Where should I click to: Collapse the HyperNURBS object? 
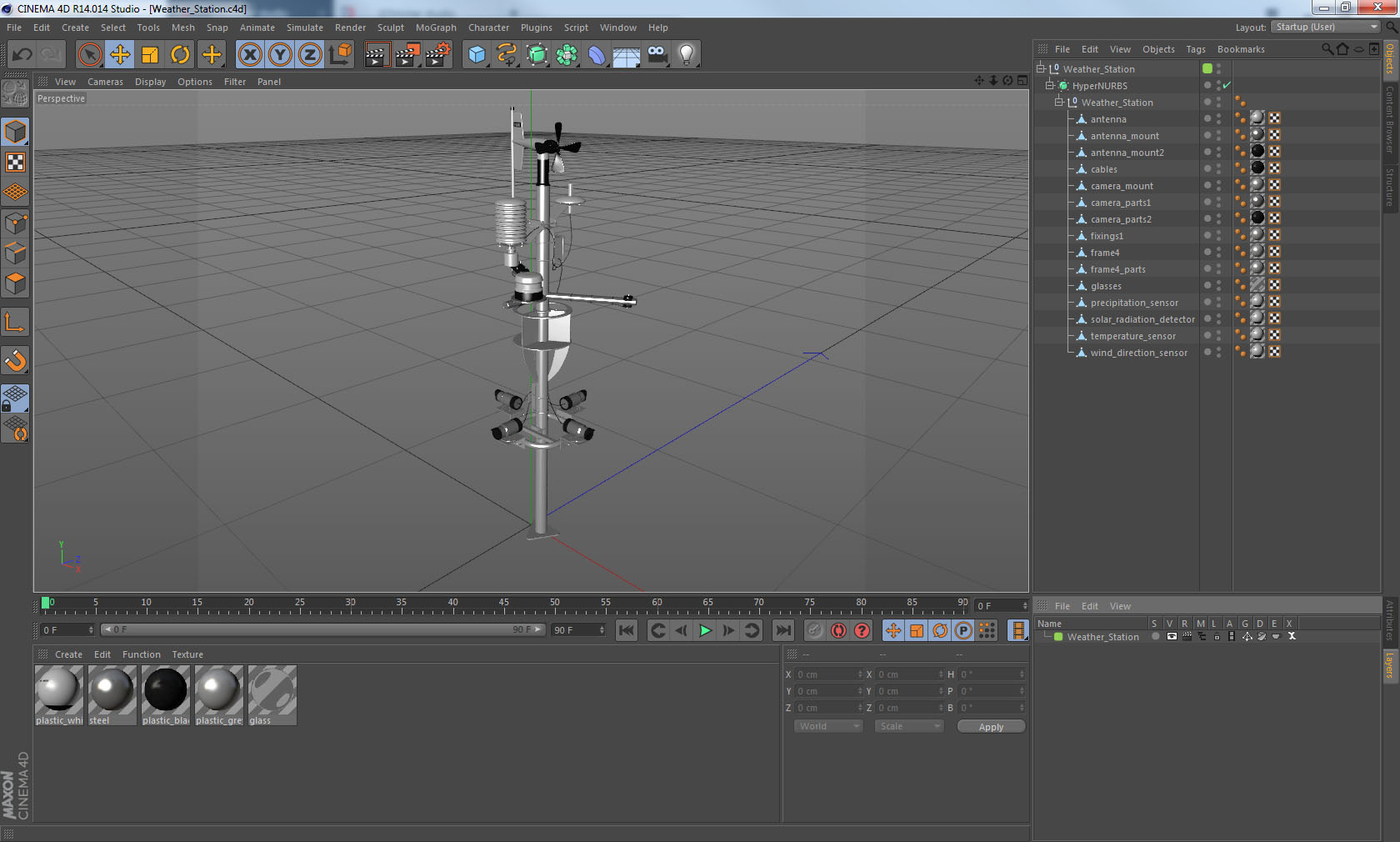(1050, 85)
